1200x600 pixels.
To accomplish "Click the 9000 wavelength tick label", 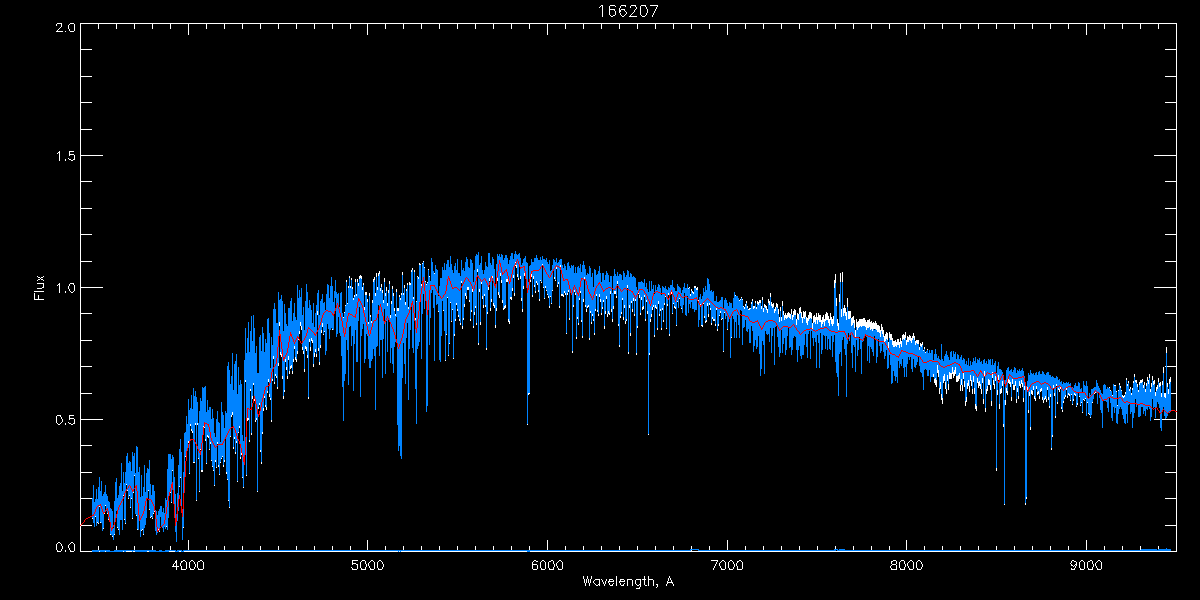I will 1087,564.
